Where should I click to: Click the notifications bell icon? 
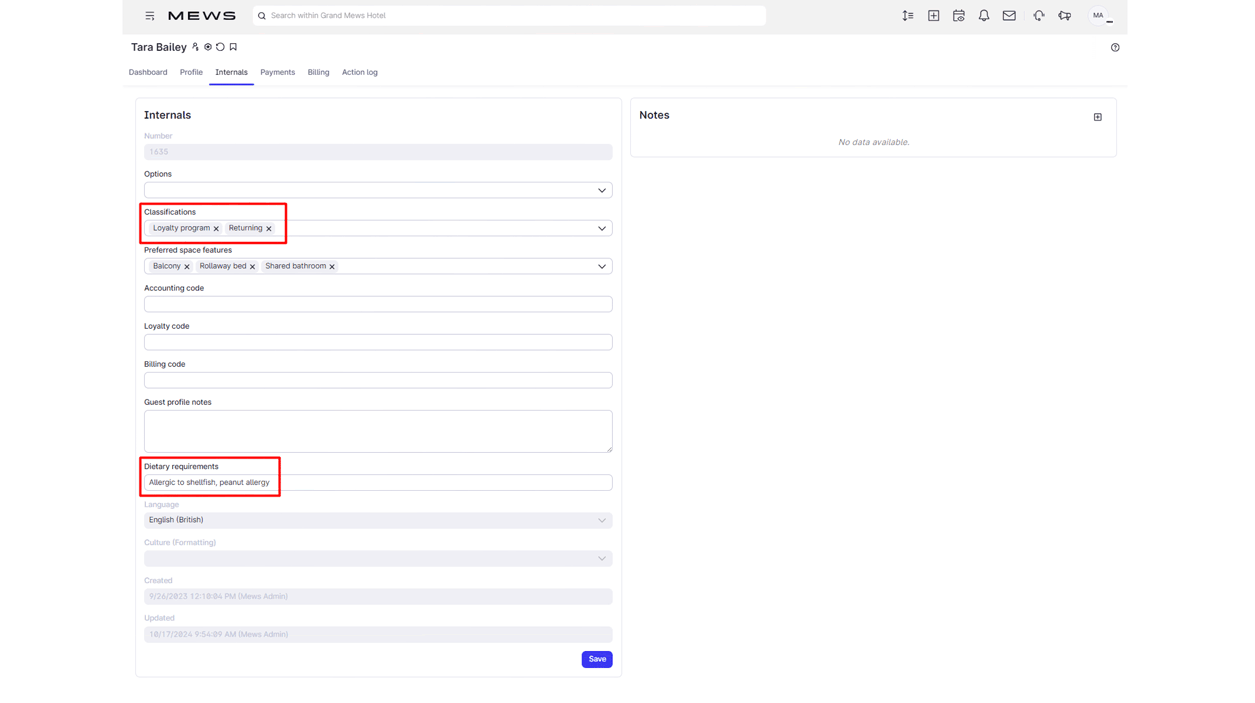click(984, 16)
